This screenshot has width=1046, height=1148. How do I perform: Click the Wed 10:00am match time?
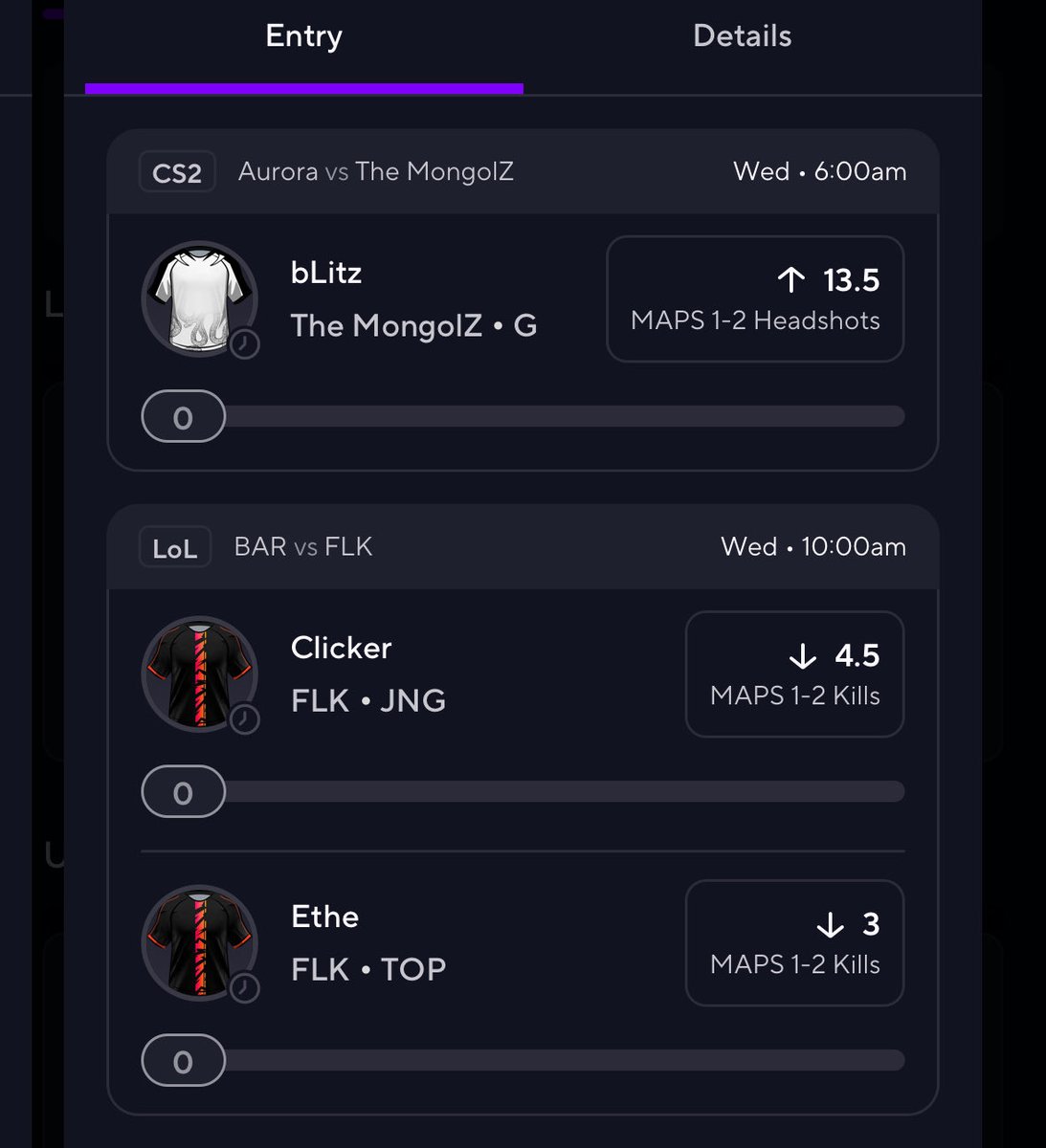pyautogui.click(x=813, y=547)
